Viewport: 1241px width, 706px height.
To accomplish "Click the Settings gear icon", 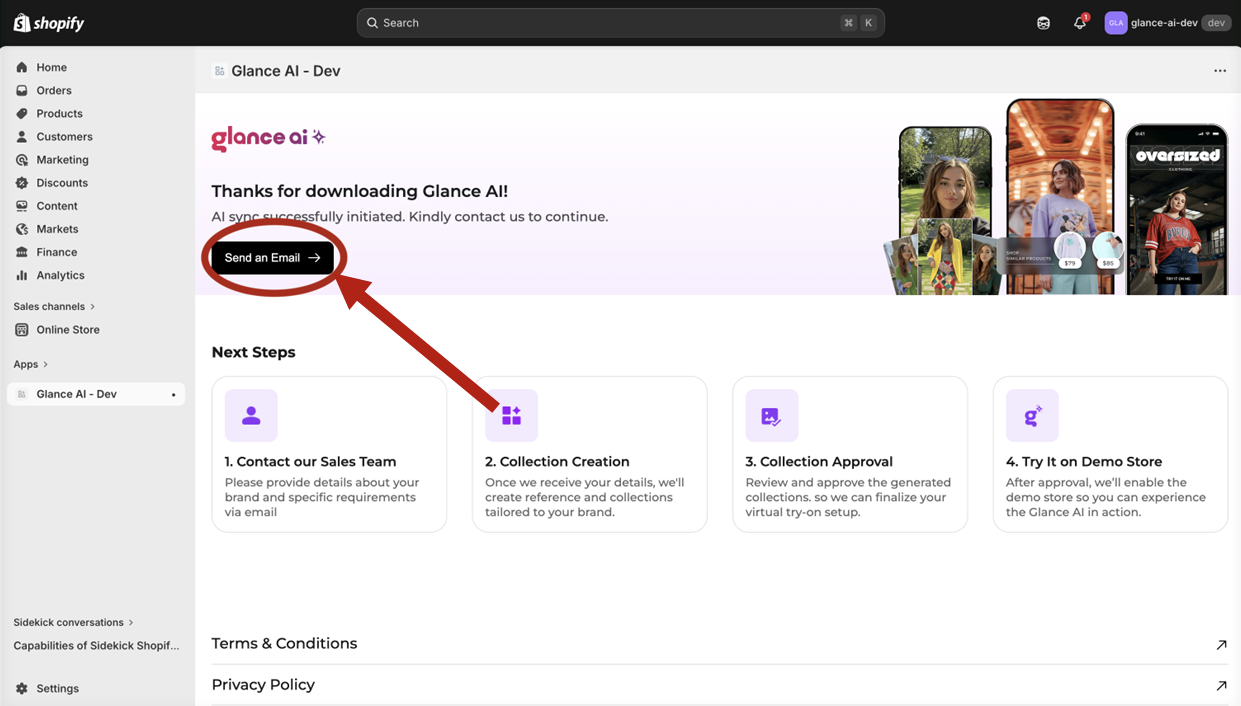I will (x=22, y=688).
